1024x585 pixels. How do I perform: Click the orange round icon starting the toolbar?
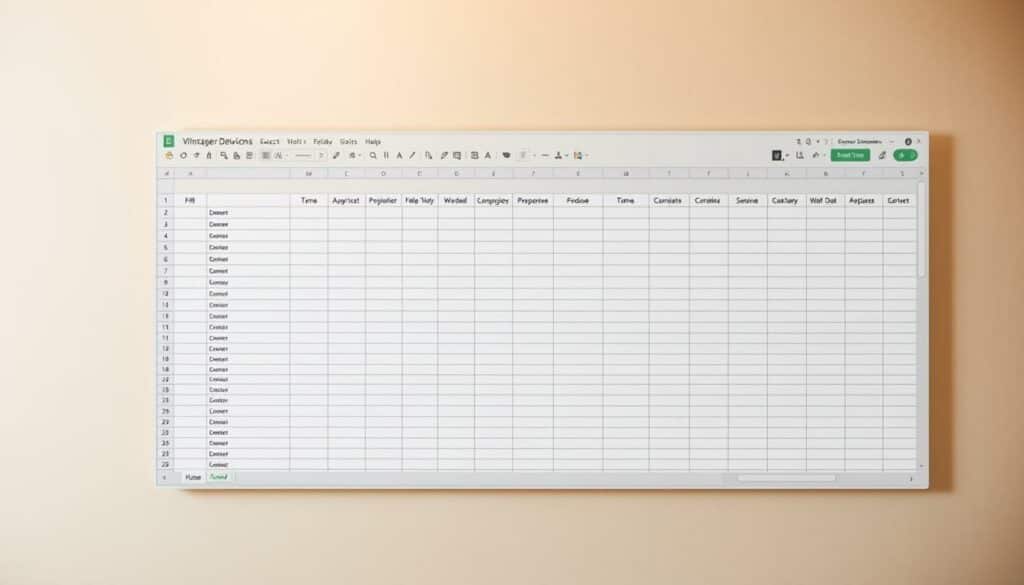169,155
